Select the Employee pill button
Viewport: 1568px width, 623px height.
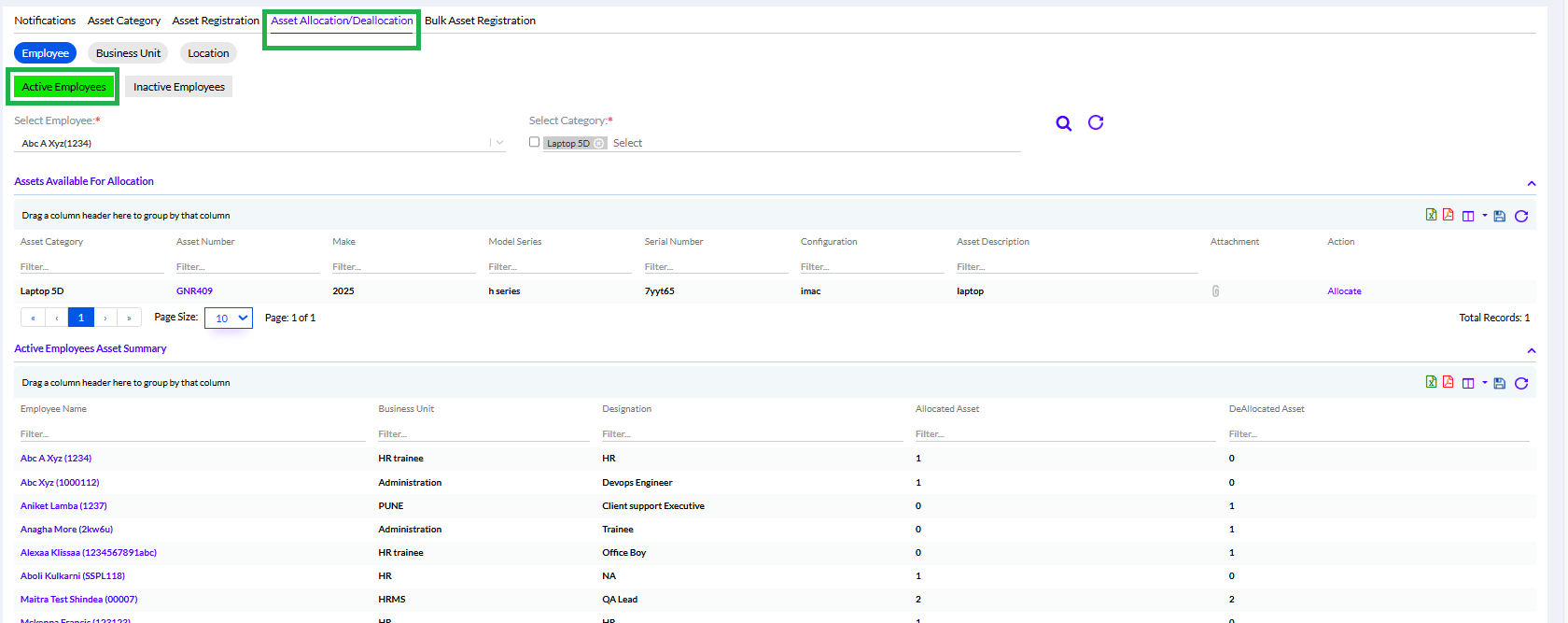point(45,53)
